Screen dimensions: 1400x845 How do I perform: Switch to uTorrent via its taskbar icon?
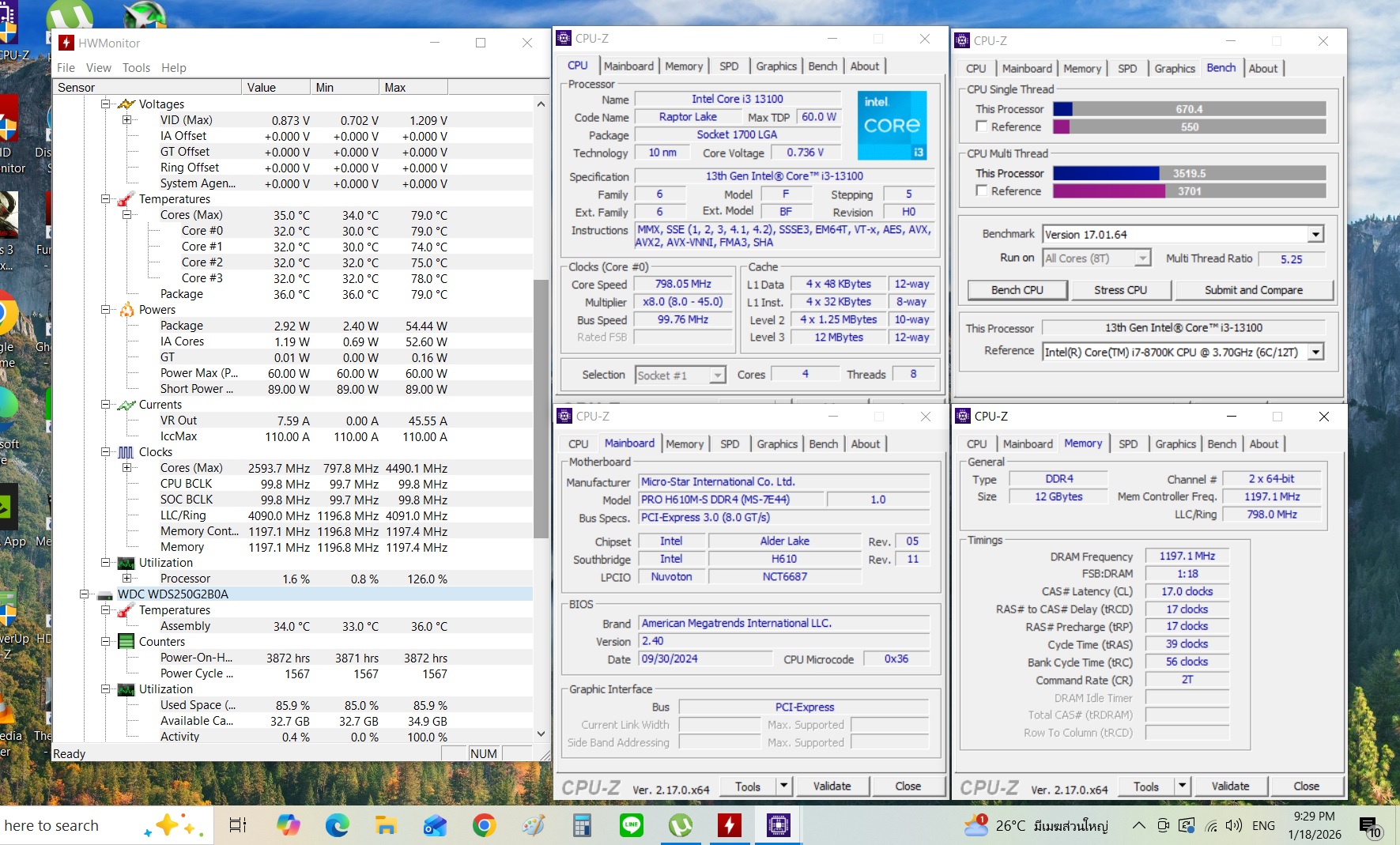tap(681, 826)
